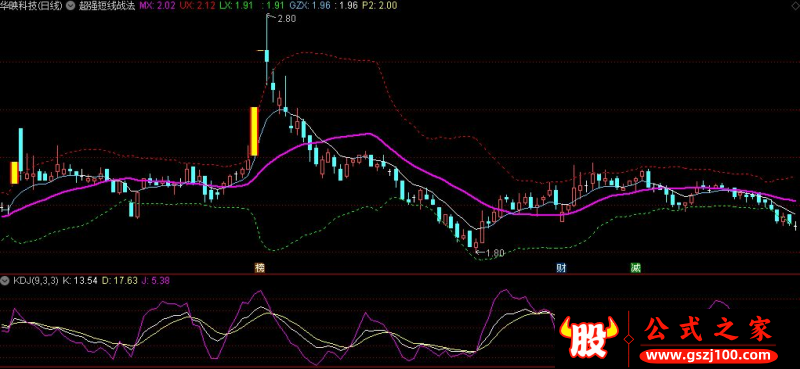Open the KDJ(9,3,3) indicator dropdown arrow

point(6,280)
